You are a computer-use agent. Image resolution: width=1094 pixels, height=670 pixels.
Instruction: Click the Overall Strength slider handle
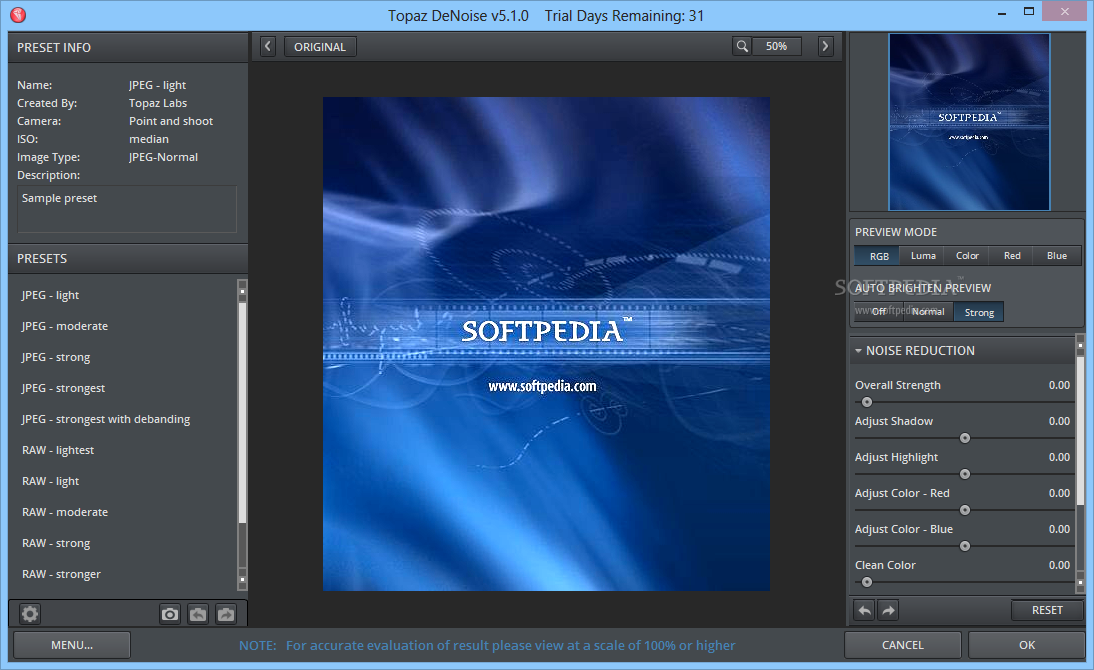[867, 402]
